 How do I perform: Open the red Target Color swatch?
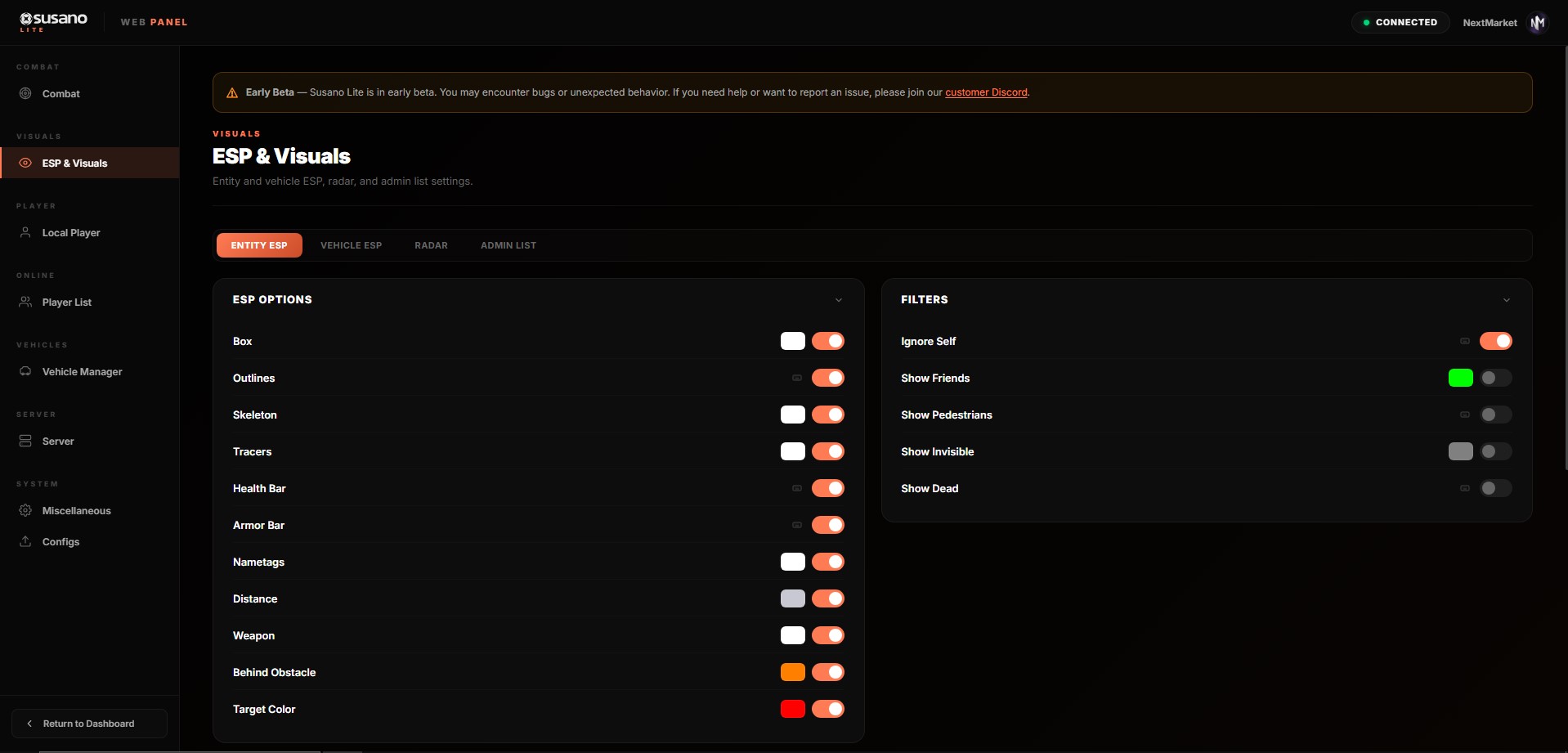[793, 709]
